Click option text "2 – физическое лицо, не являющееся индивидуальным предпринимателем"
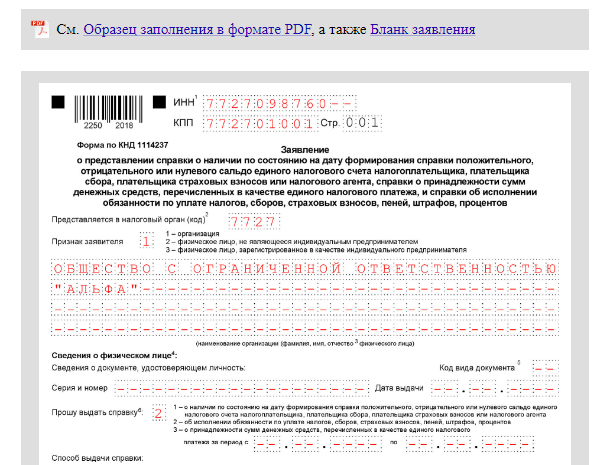Screen dimensions: 606x465 292,242
